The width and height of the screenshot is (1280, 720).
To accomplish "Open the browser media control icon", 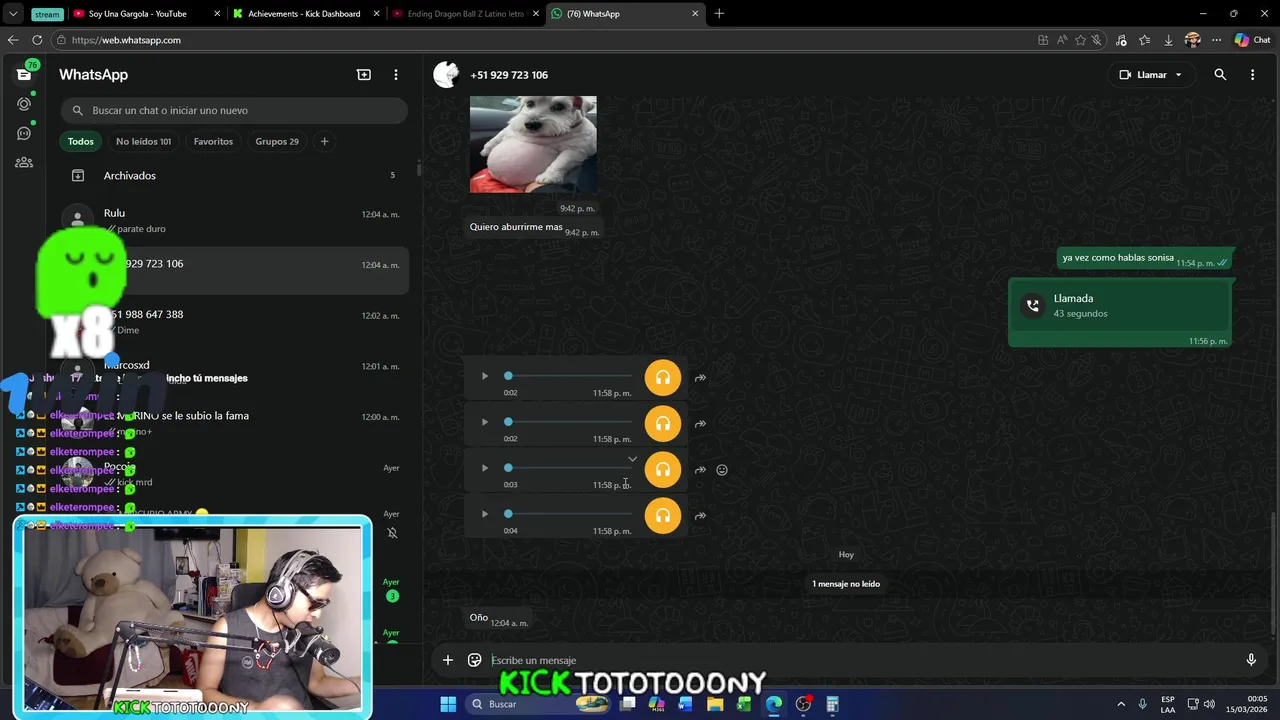I will [x=1121, y=40].
